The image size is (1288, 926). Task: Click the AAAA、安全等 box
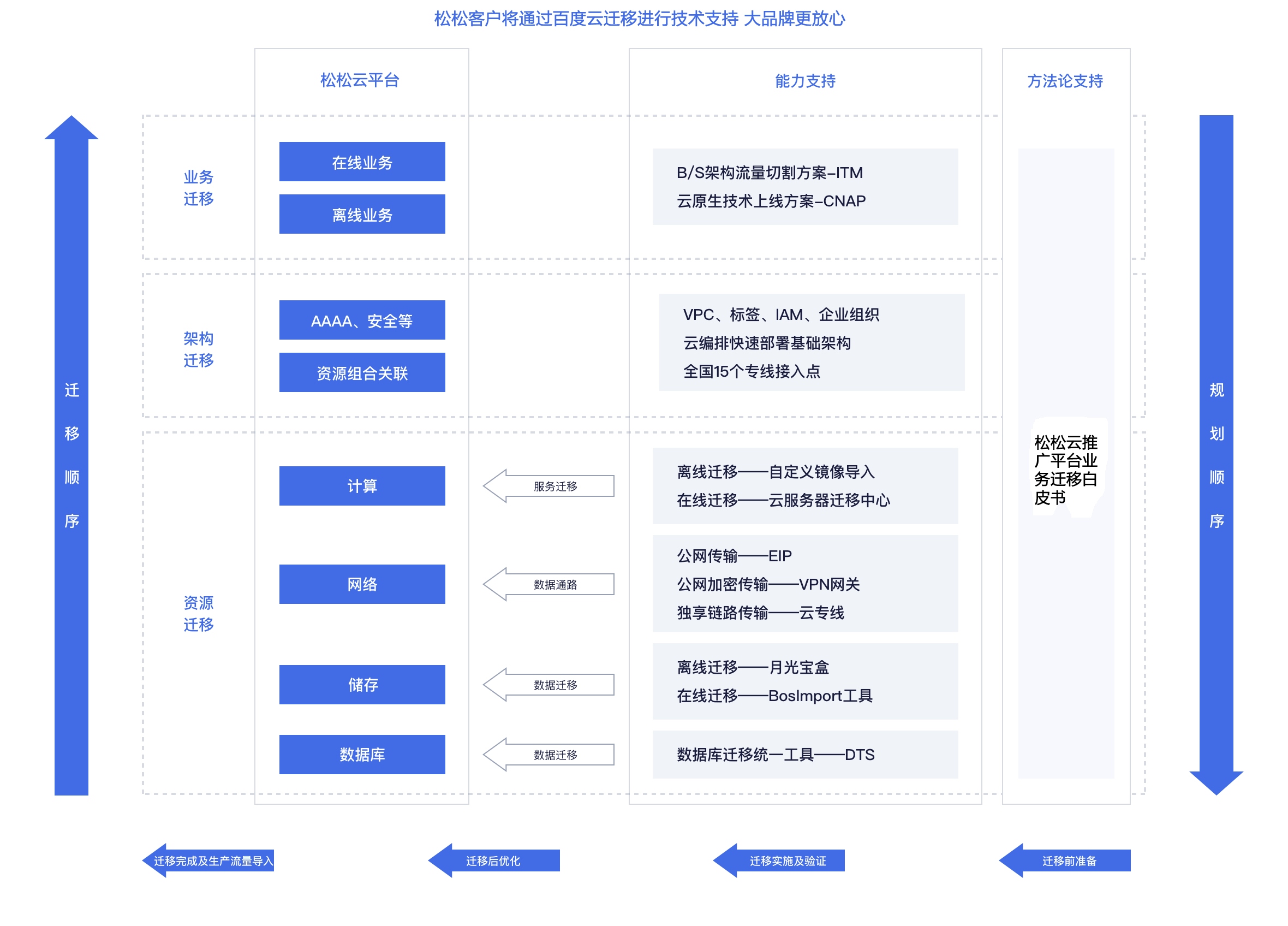tap(362, 320)
